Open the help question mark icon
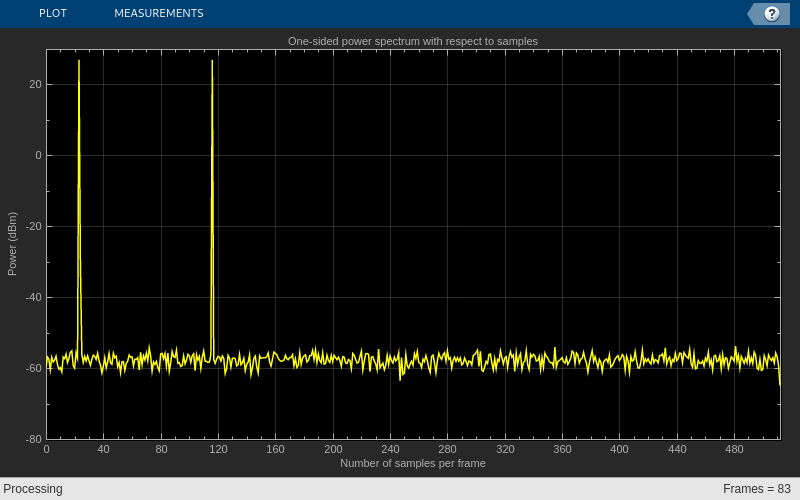This screenshot has width=800, height=500. point(771,14)
